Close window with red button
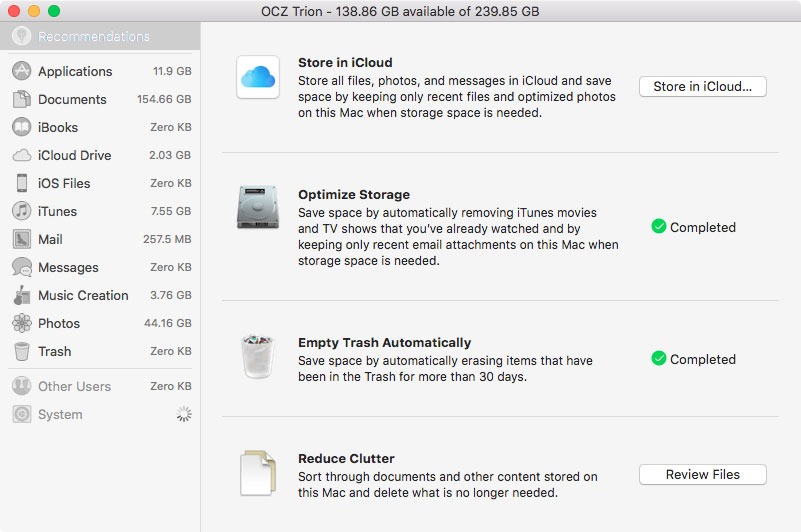The image size is (801, 532). 14,11
